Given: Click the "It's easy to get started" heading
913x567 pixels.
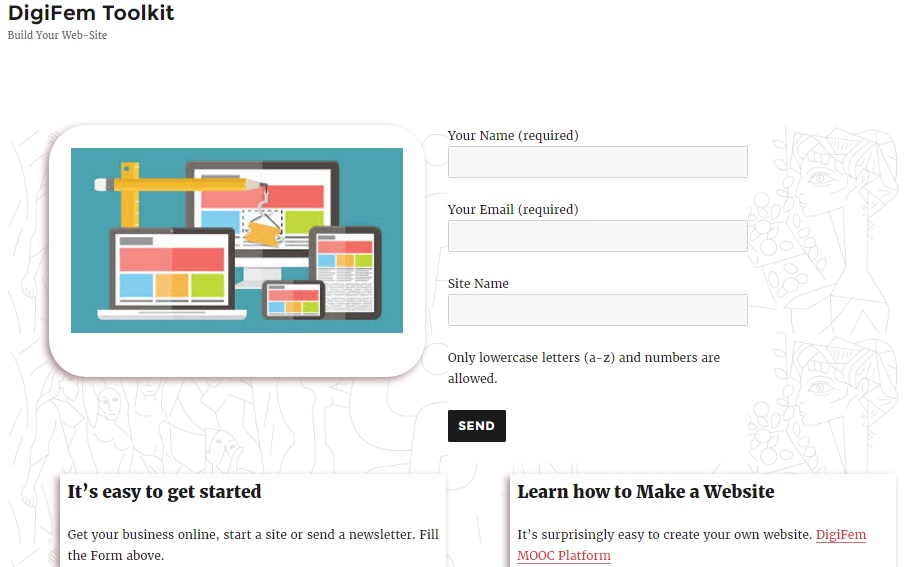Looking at the screenshot, I should click(x=164, y=492).
